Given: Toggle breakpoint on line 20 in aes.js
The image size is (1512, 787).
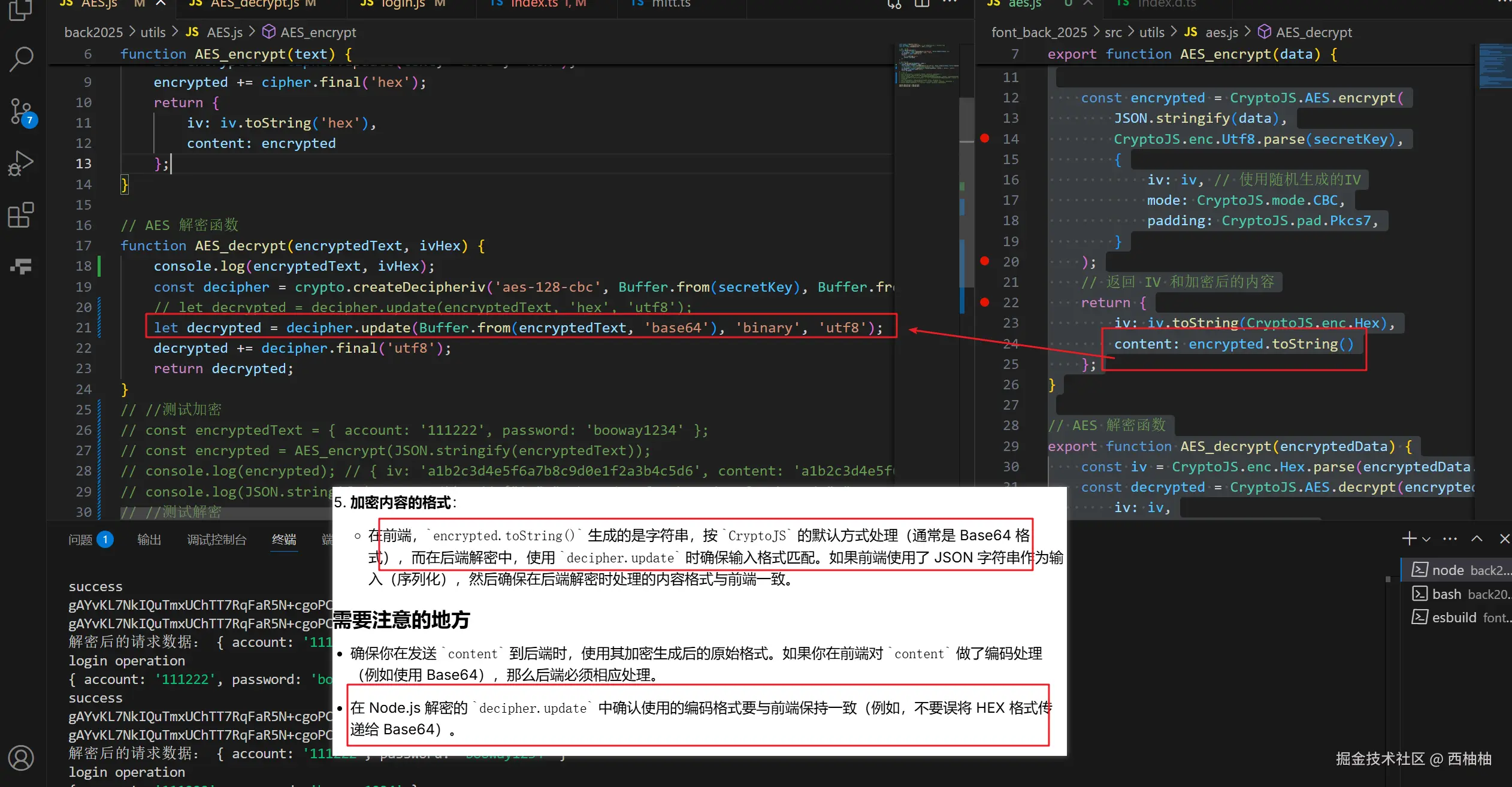Looking at the screenshot, I should pos(985,261).
